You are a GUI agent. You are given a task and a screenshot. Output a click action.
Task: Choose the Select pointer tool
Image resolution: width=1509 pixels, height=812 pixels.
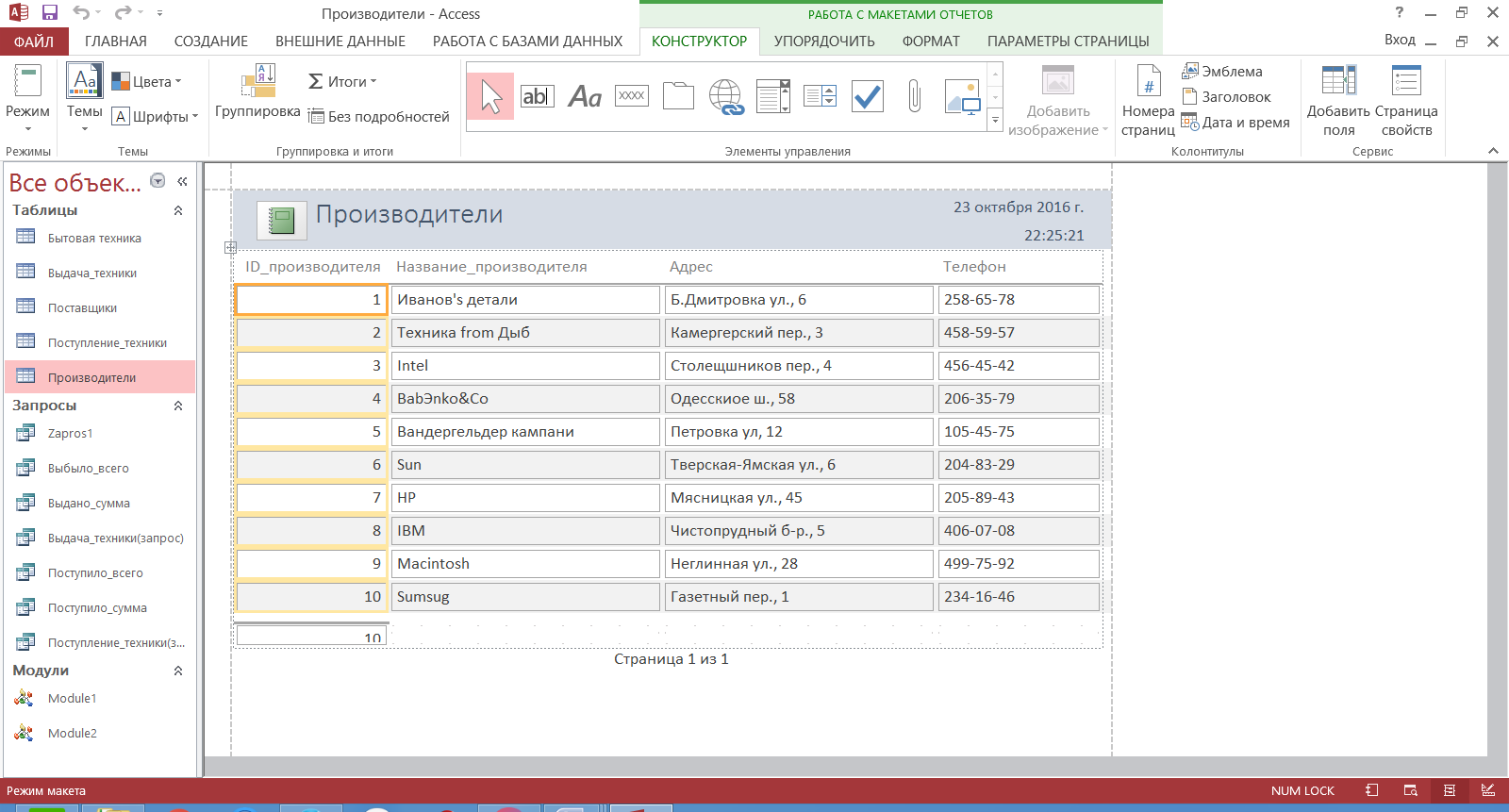coord(490,96)
